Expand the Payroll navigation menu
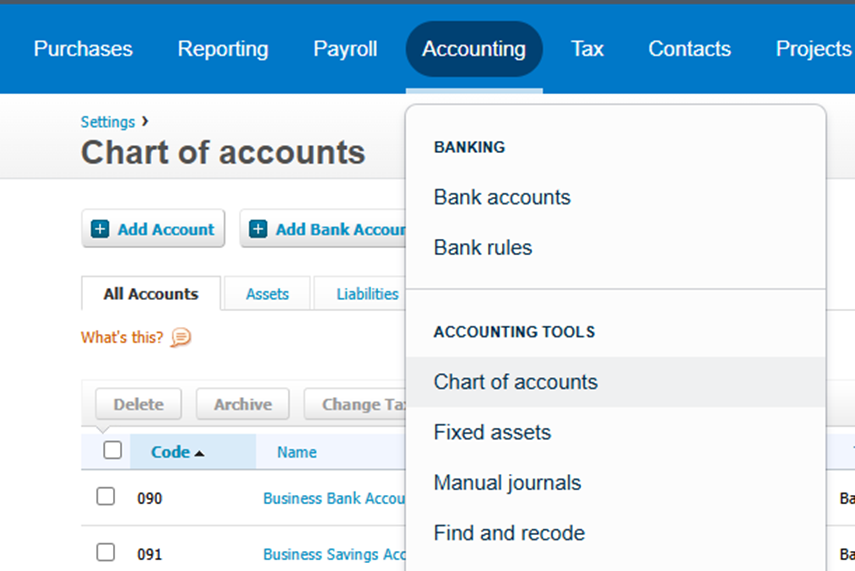Viewport: 855px width, 571px height. point(345,49)
